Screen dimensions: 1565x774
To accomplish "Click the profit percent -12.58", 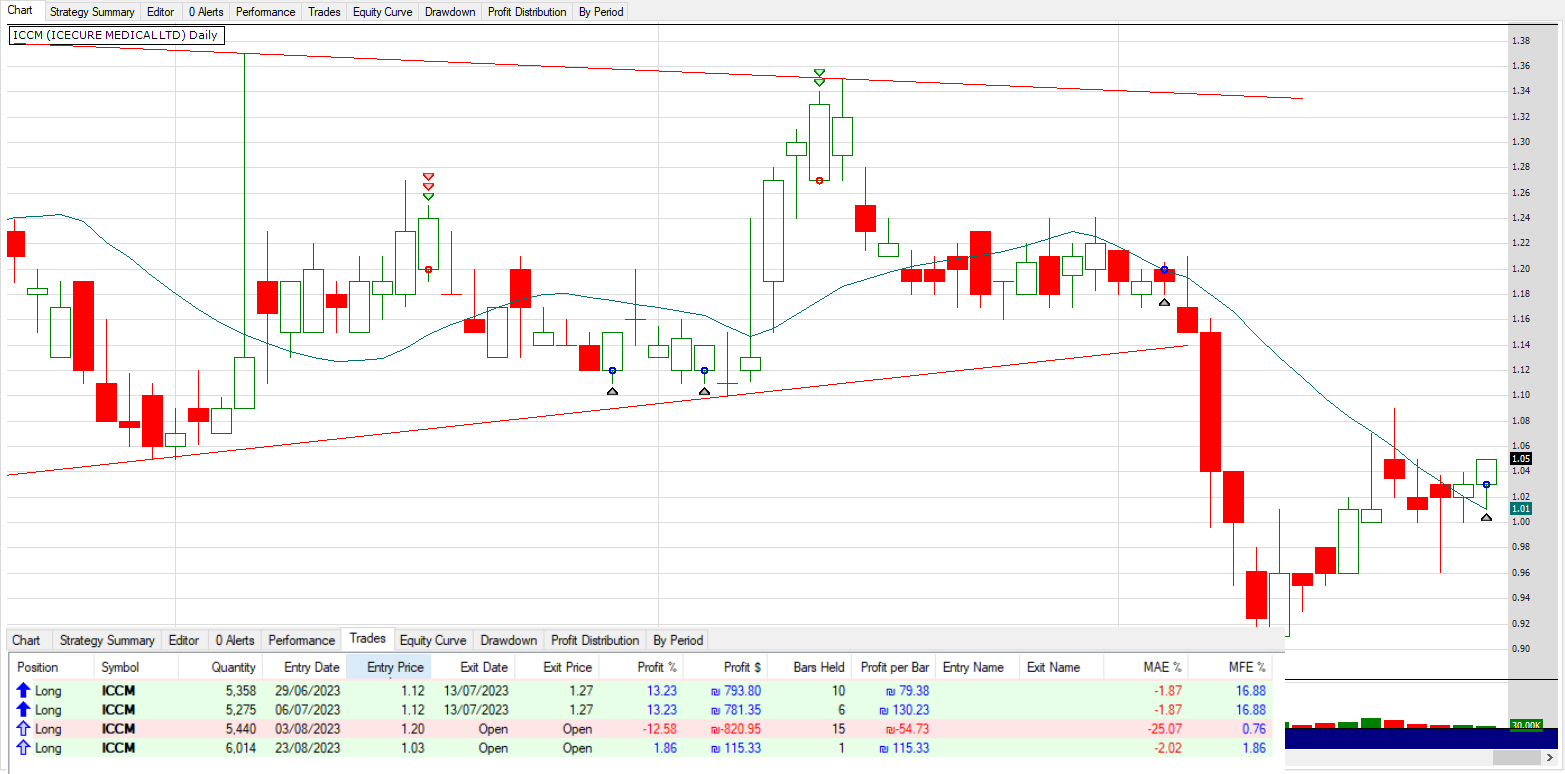I will (x=658, y=729).
